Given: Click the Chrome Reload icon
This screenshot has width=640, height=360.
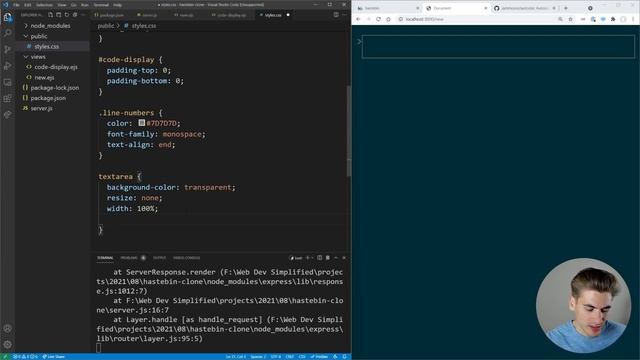Looking at the screenshot, I should (x=378, y=19).
